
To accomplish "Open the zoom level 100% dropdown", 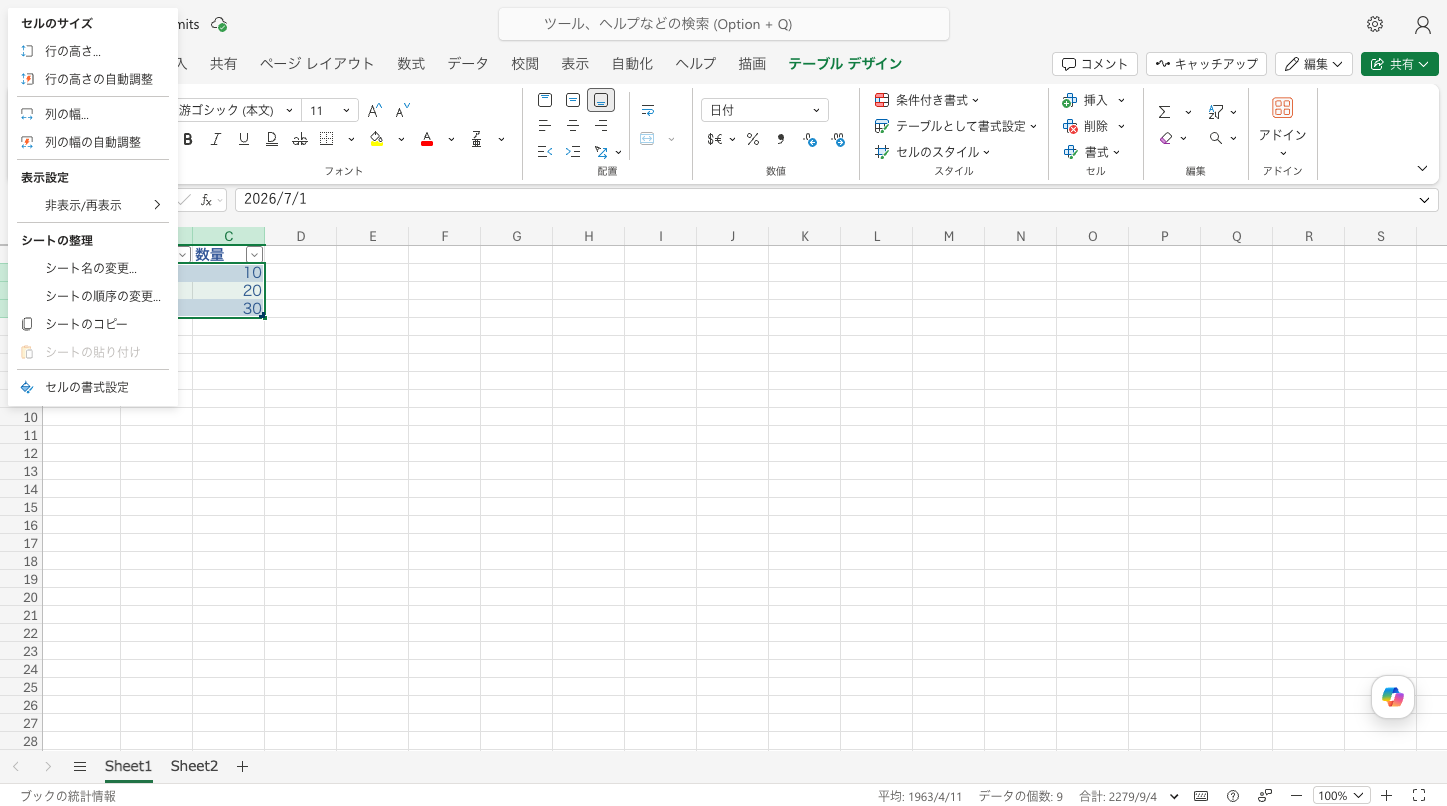I will point(1341,796).
